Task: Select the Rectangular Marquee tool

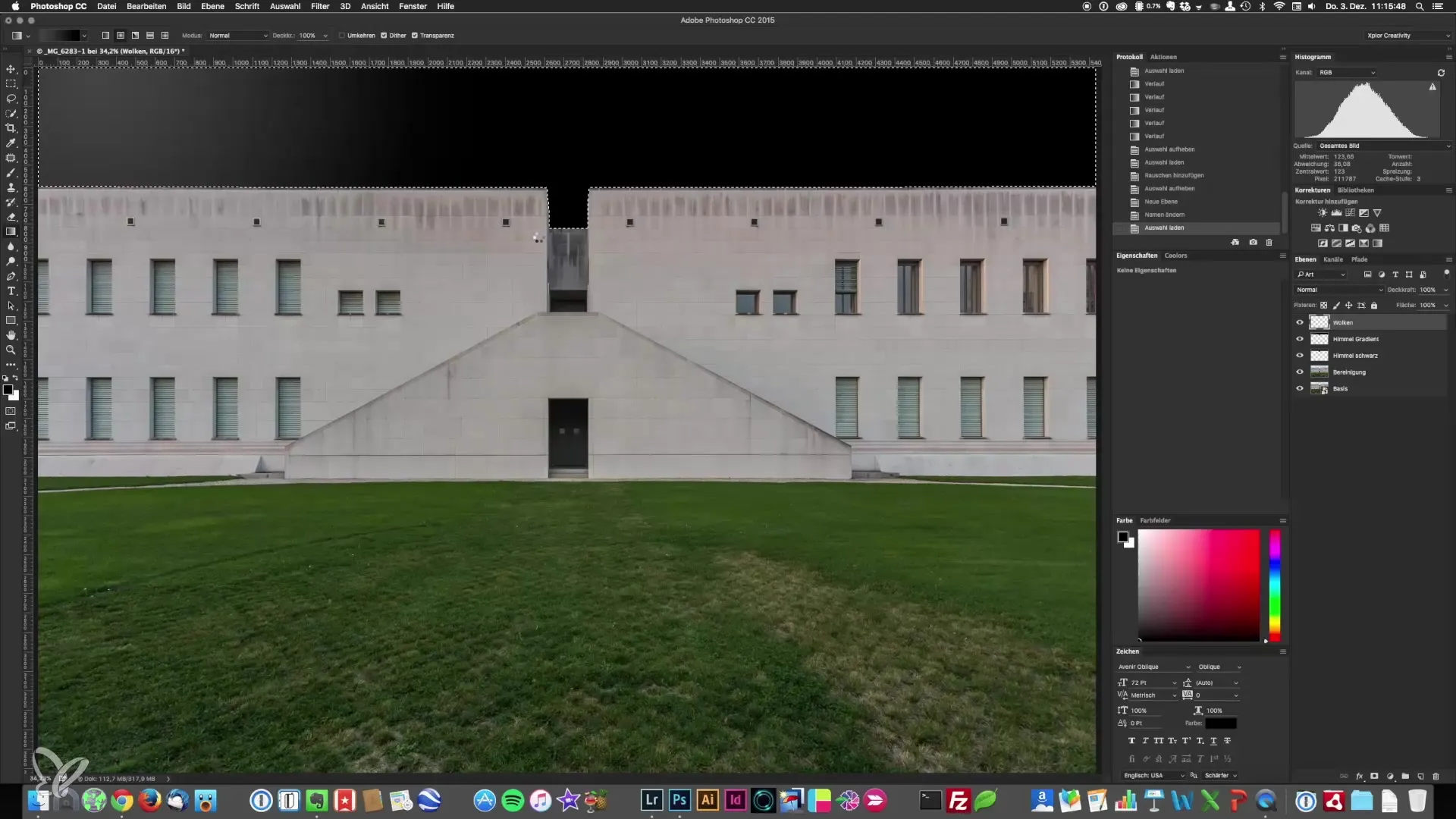Action: 11,83
